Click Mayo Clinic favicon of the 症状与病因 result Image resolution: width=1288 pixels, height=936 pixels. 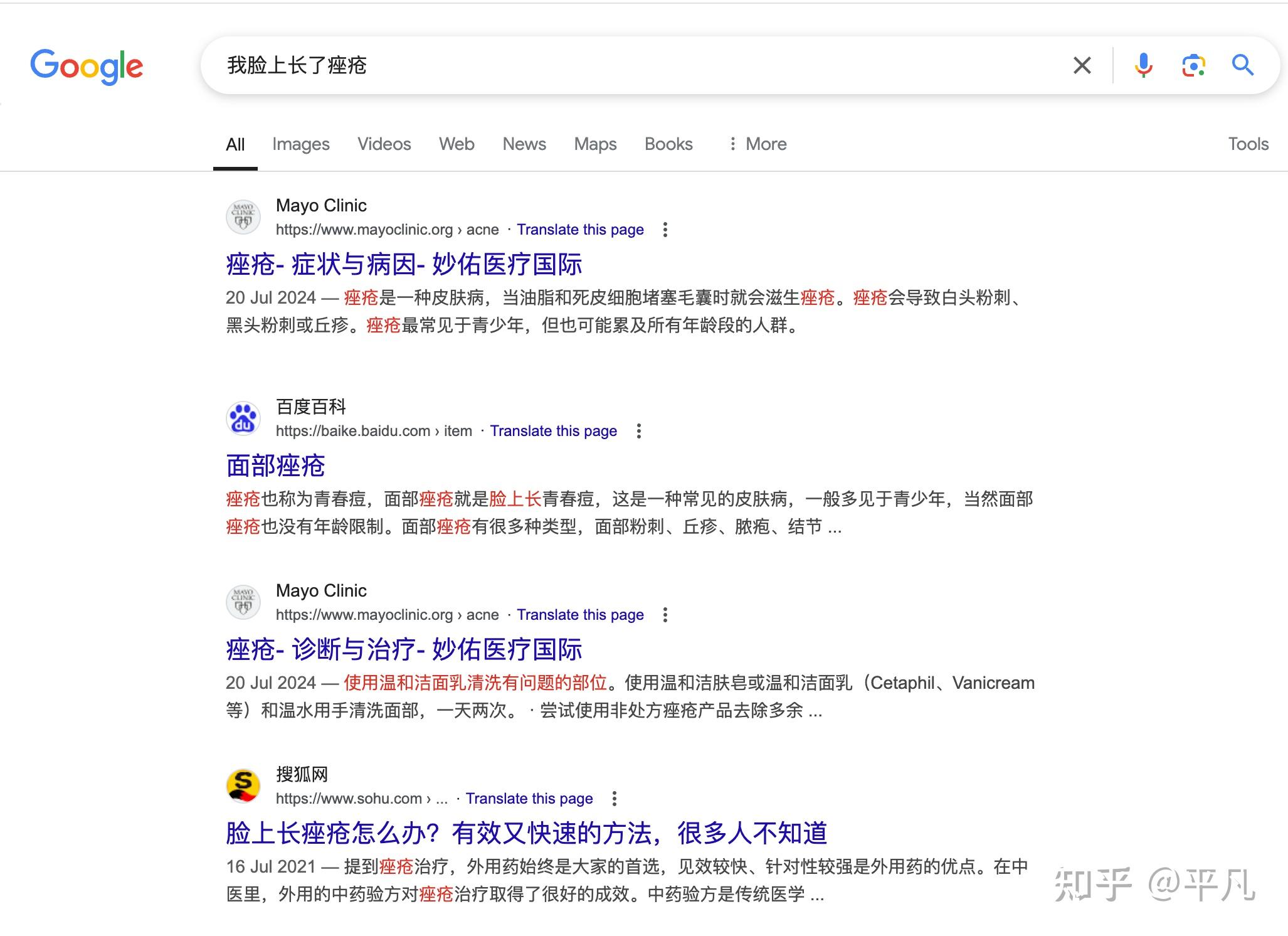243,217
